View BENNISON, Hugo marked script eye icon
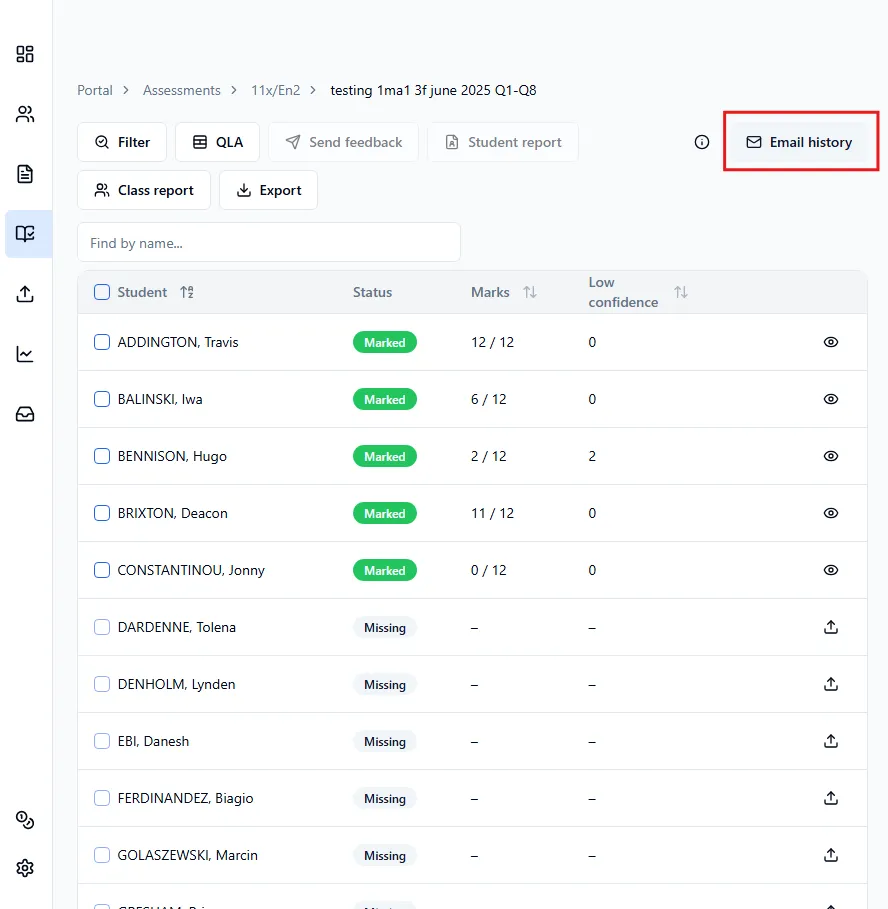888x909 pixels. click(x=831, y=456)
